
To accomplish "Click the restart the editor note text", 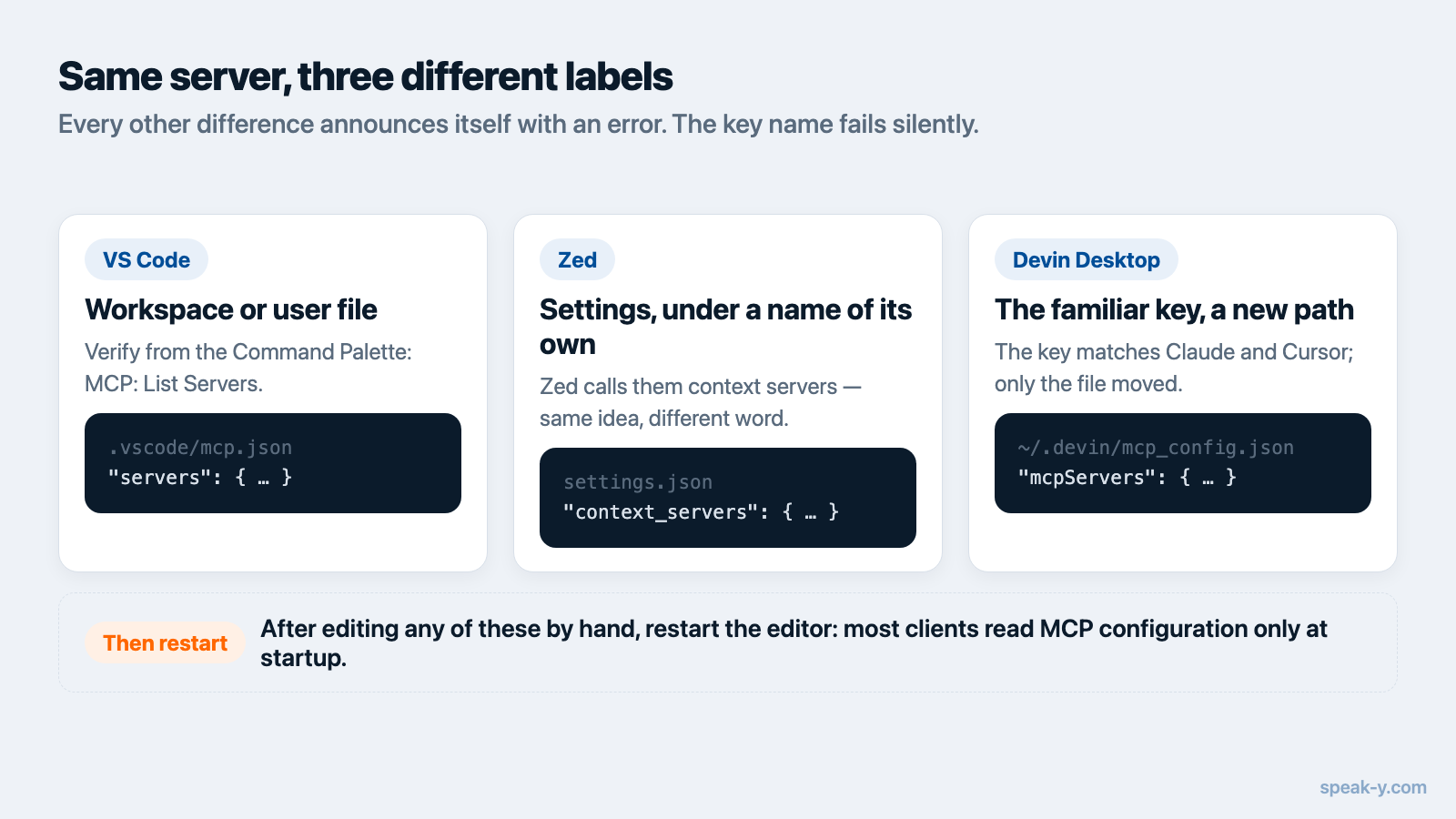I will point(794,643).
